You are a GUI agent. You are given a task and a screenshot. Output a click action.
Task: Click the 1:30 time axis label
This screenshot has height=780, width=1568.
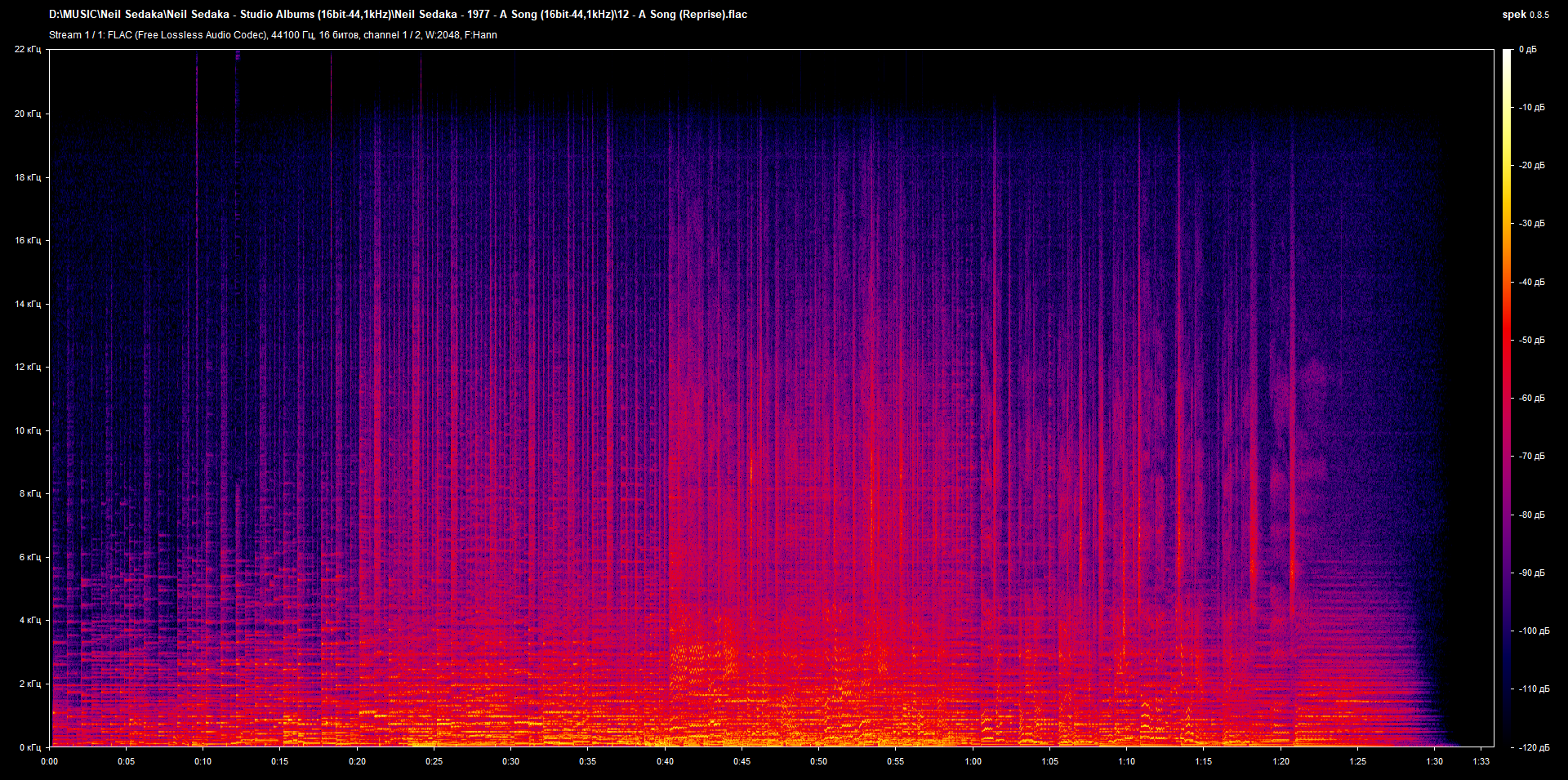pos(1435,761)
